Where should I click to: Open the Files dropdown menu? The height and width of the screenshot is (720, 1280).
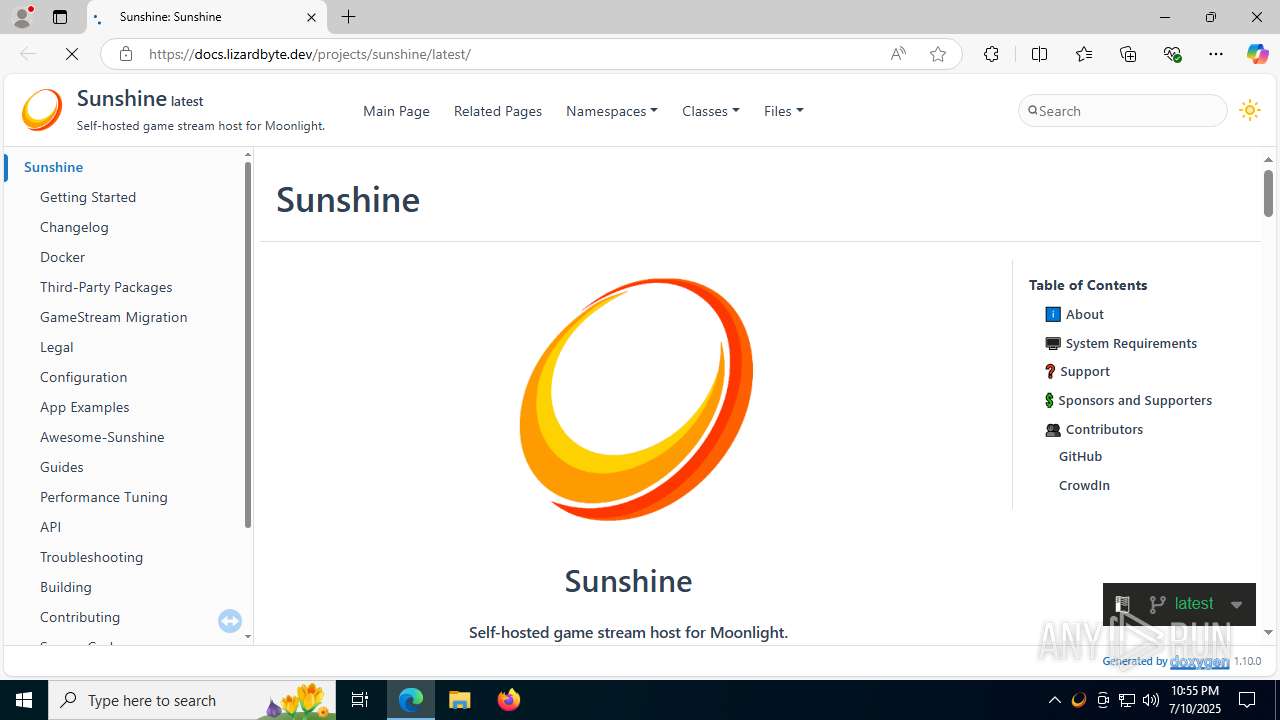click(x=783, y=111)
